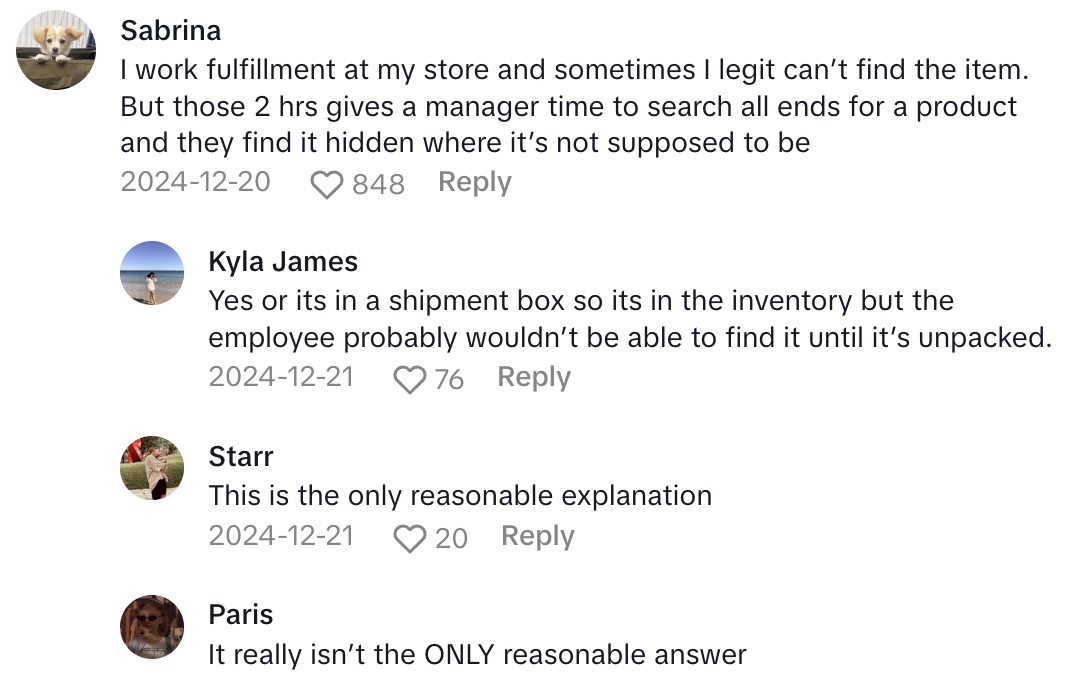
Task: Open Sabrina's puppy profile picture
Action: tap(57, 51)
